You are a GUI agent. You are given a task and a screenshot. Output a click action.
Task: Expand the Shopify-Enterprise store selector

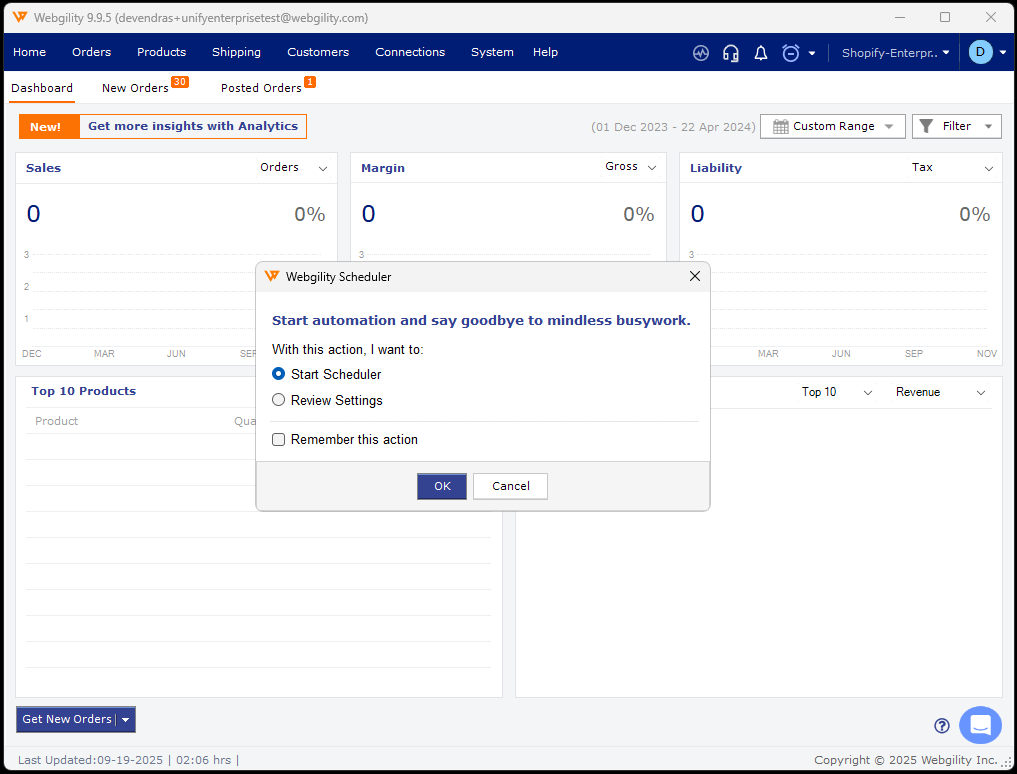pyautogui.click(x=895, y=53)
